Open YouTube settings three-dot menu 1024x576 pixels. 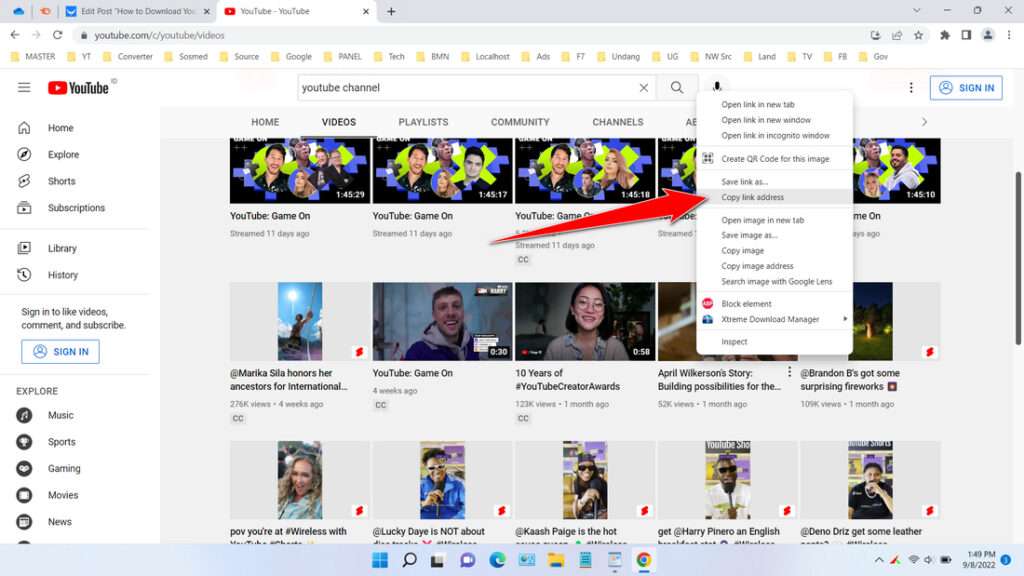point(911,88)
